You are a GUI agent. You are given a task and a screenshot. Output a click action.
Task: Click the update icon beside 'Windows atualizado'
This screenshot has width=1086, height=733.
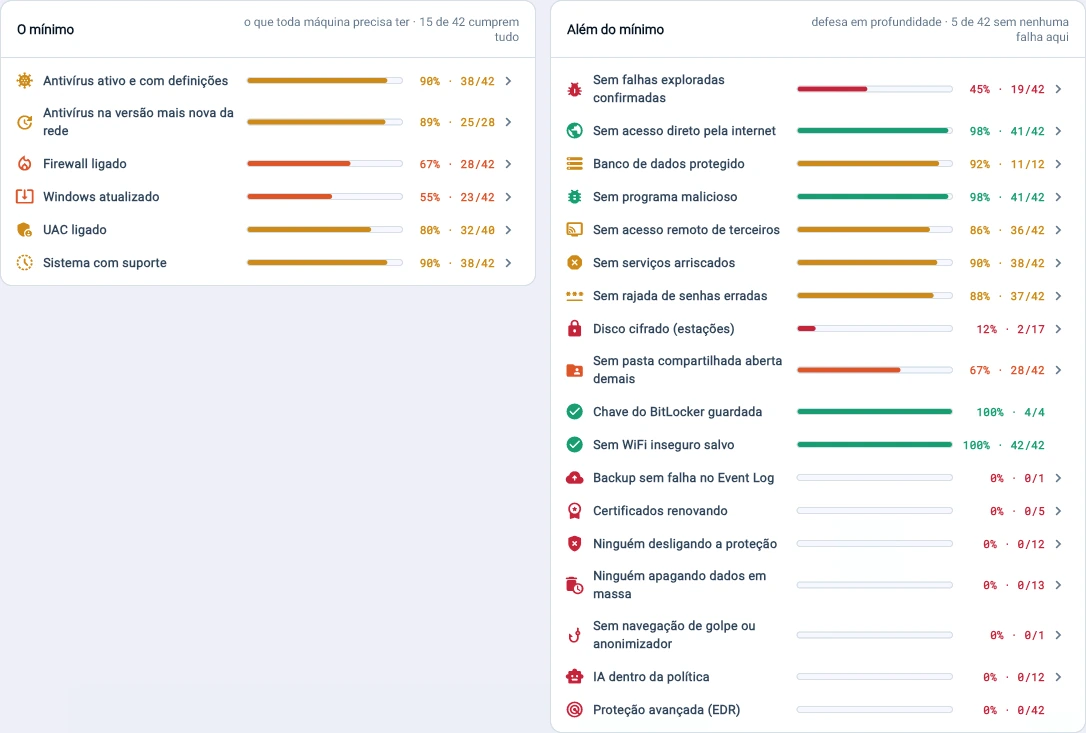[x=24, y=197]
